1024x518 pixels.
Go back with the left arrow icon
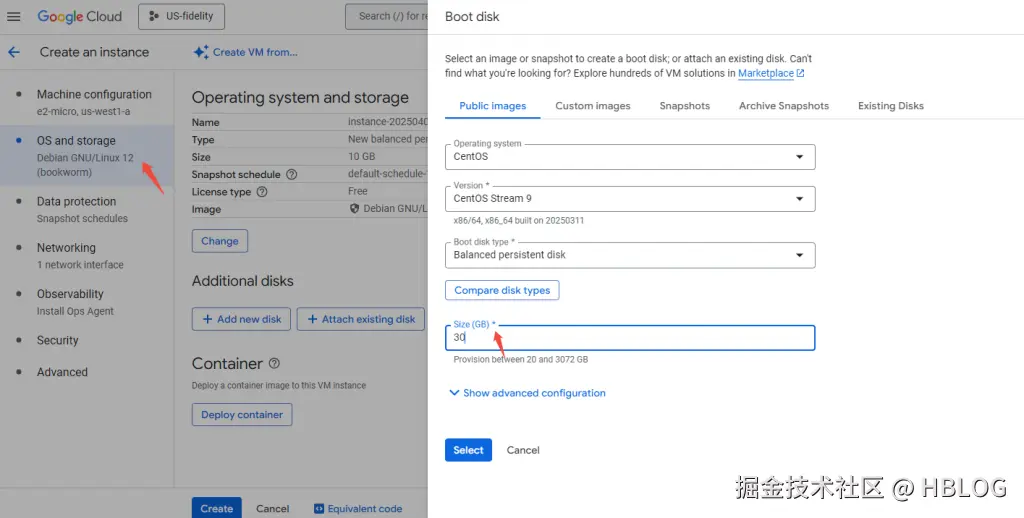point(14,52)
